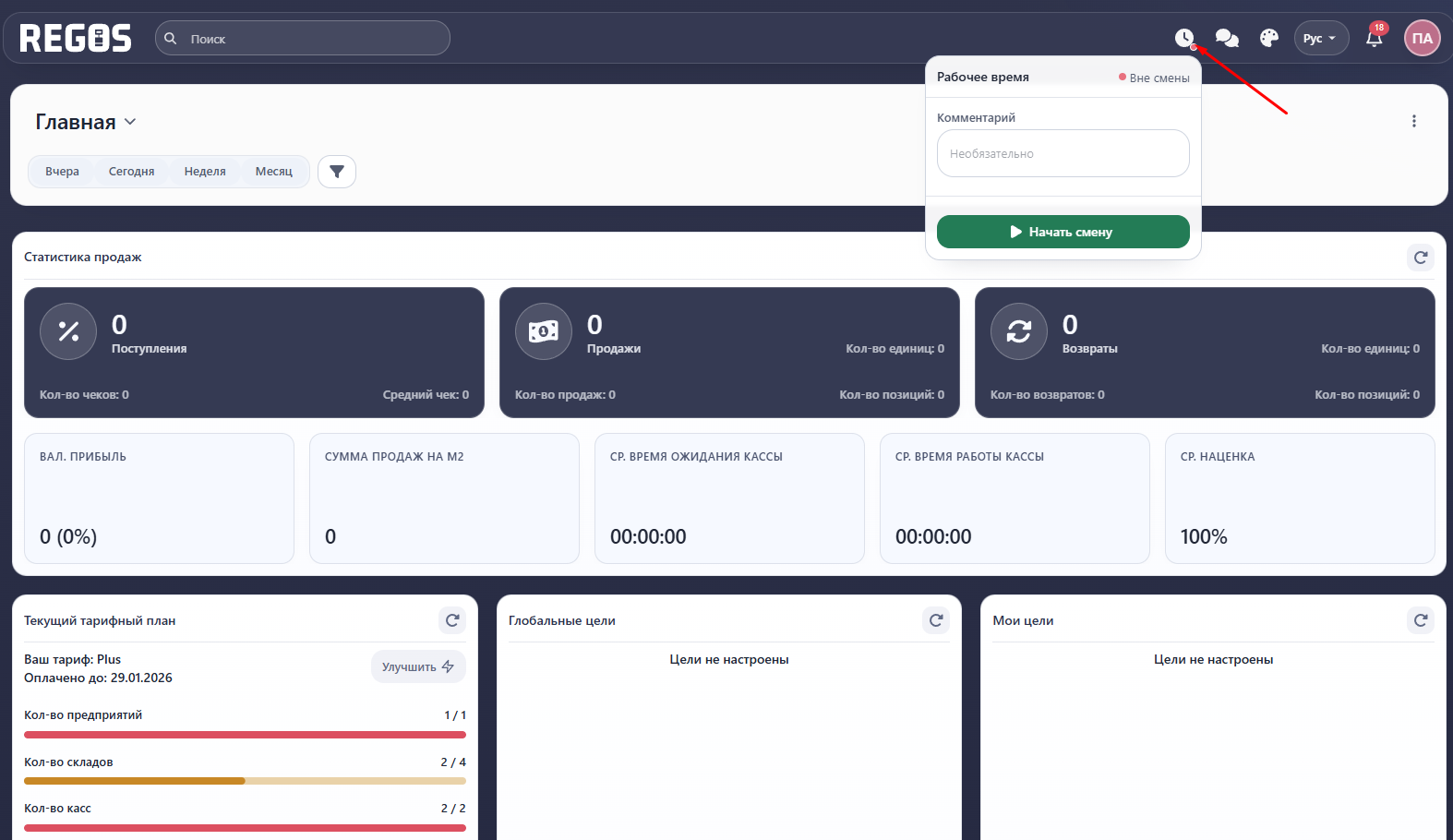1453x840 pixels.
Task: Select the Вчера period tab
Action: (62, 172)
